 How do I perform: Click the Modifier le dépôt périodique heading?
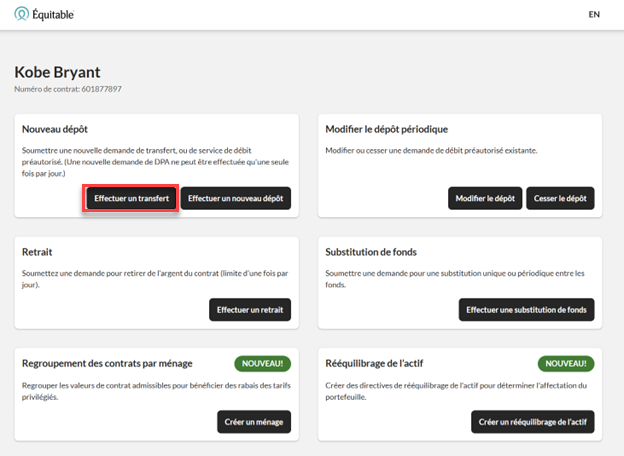tap(386, 129)
